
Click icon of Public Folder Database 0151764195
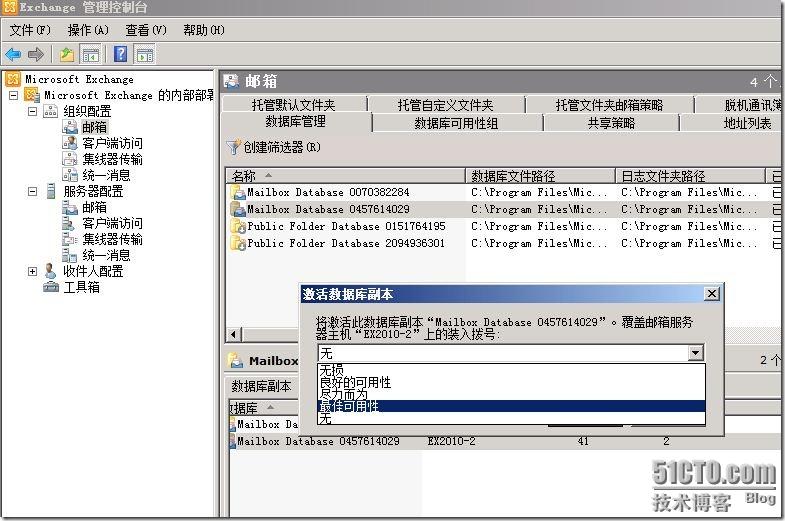(x=237, y=226)
